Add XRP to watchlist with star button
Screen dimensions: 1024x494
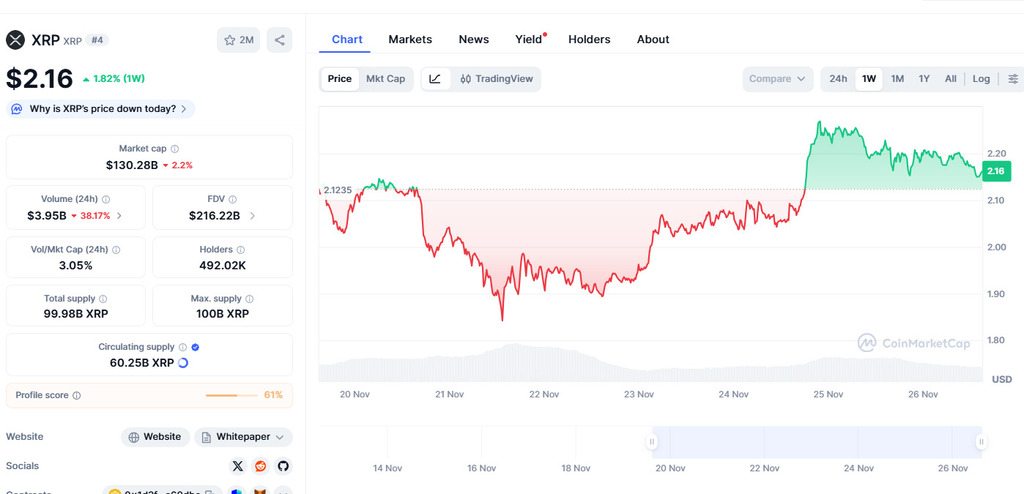pos(238,40)
